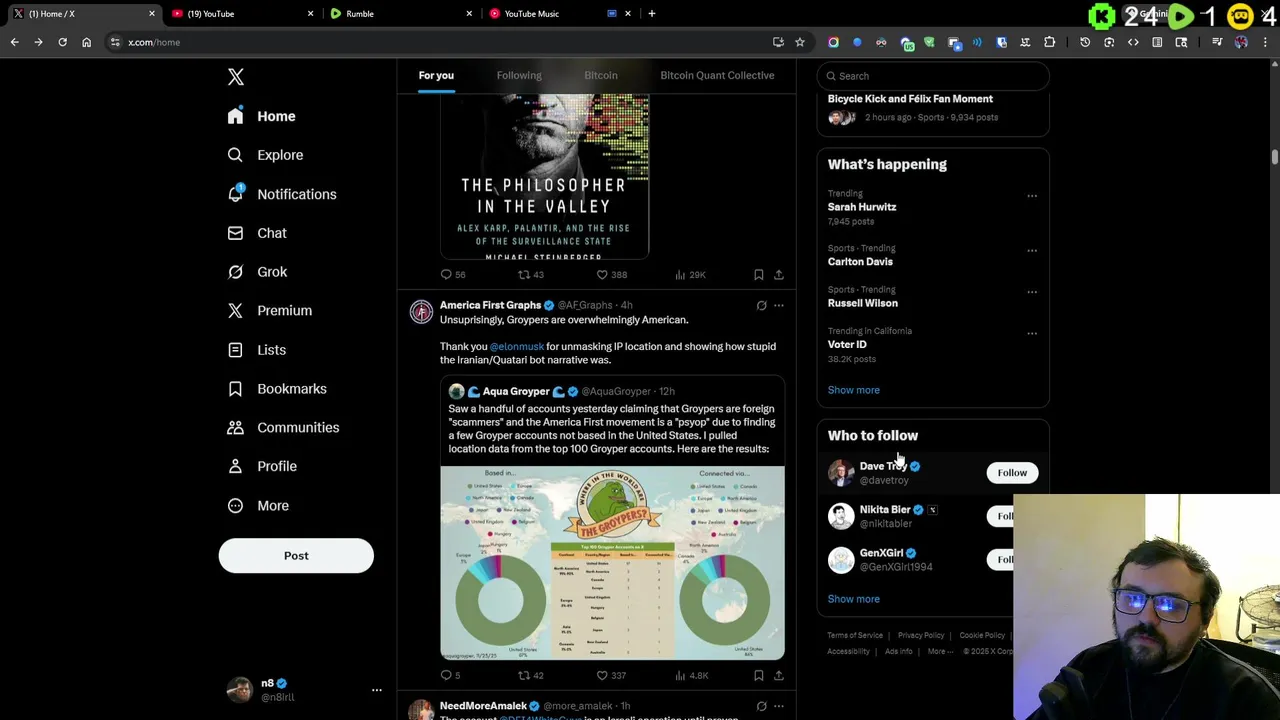Open Communities in the sidebar
Viewport: 1280px width, 720px height.
283,427
